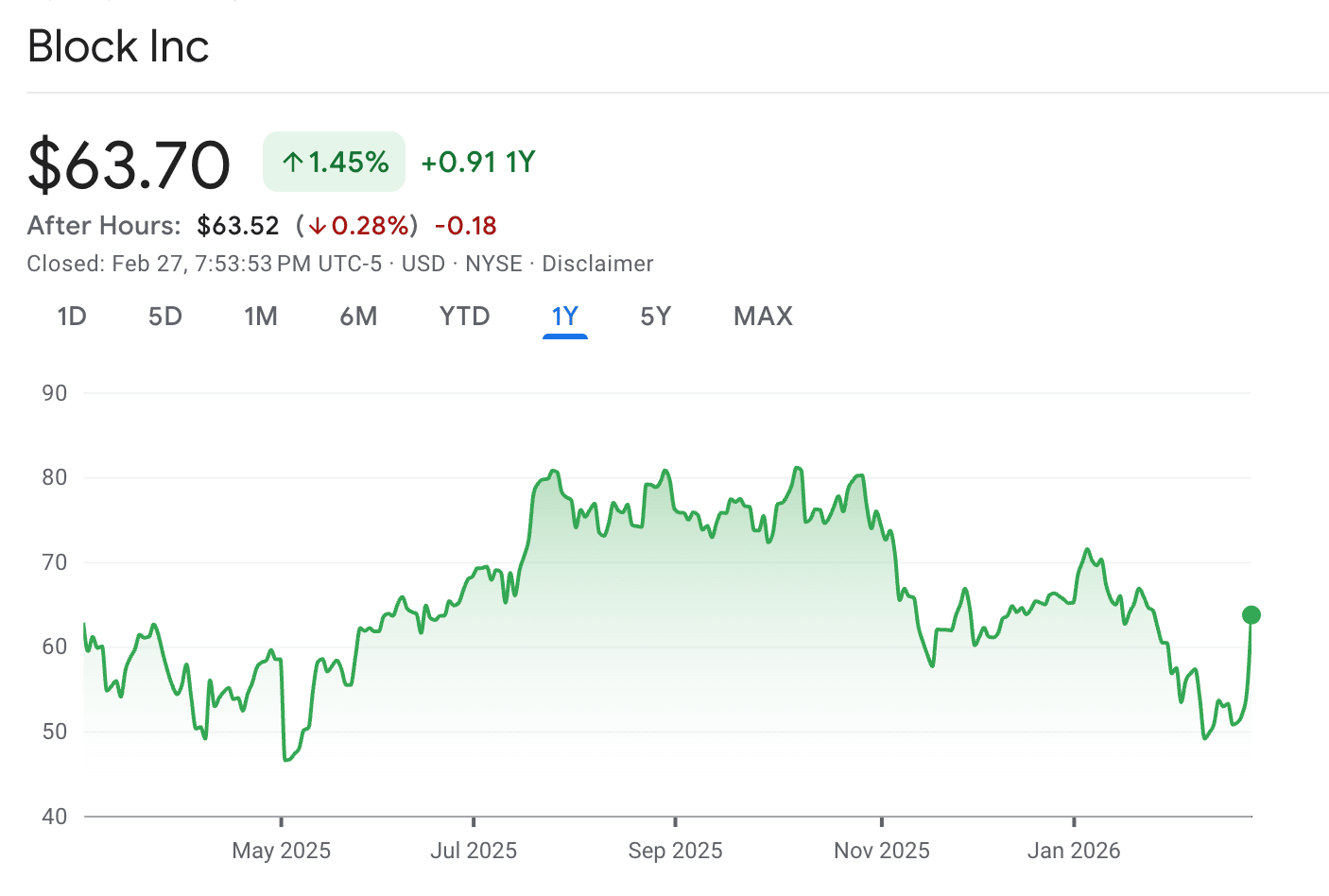
Task: Click the May 2025 axis label
Action: point(281,851)
